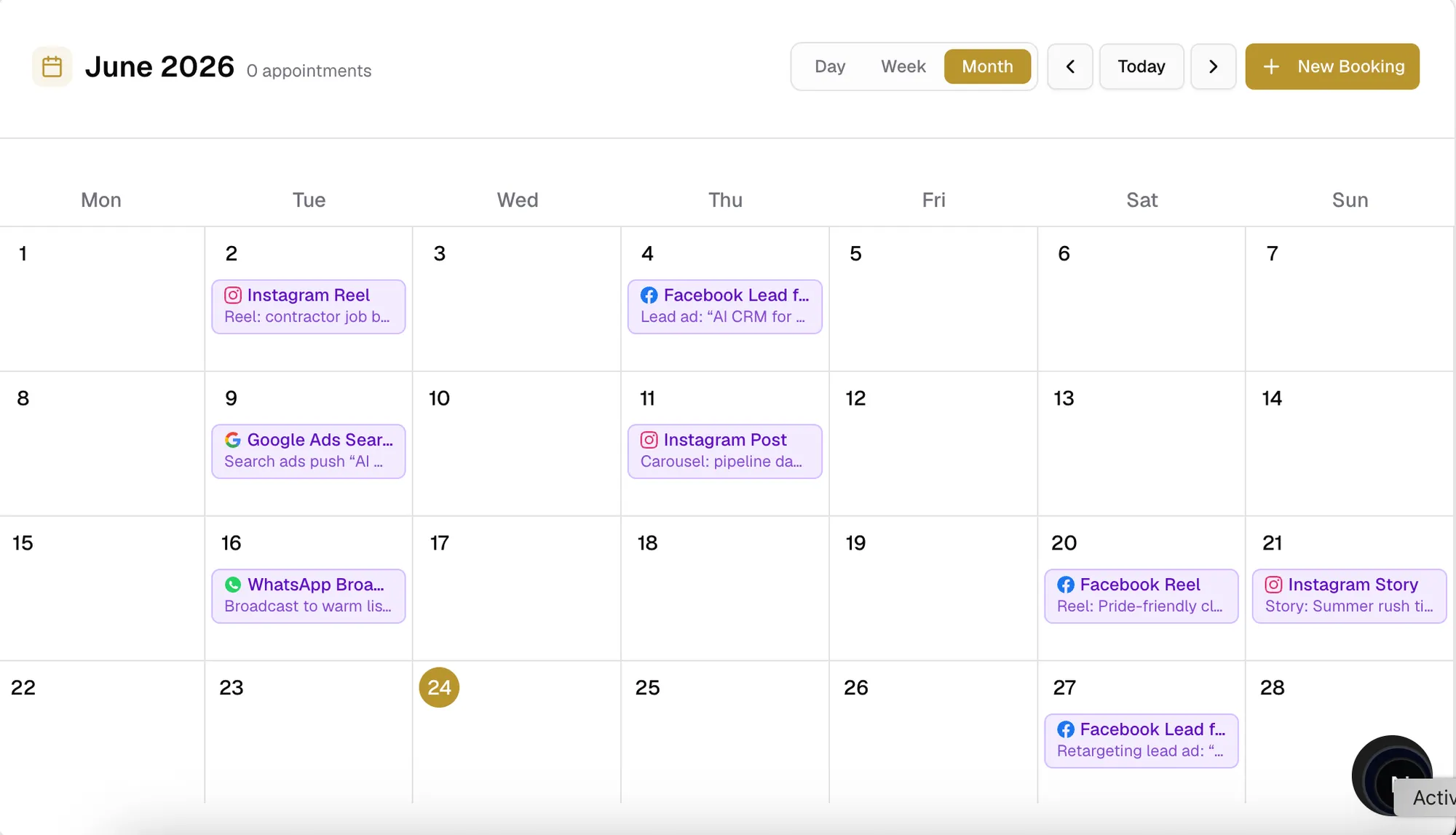
Task: Click the plus icon in New Booking
Action: tap(1271, 67)
